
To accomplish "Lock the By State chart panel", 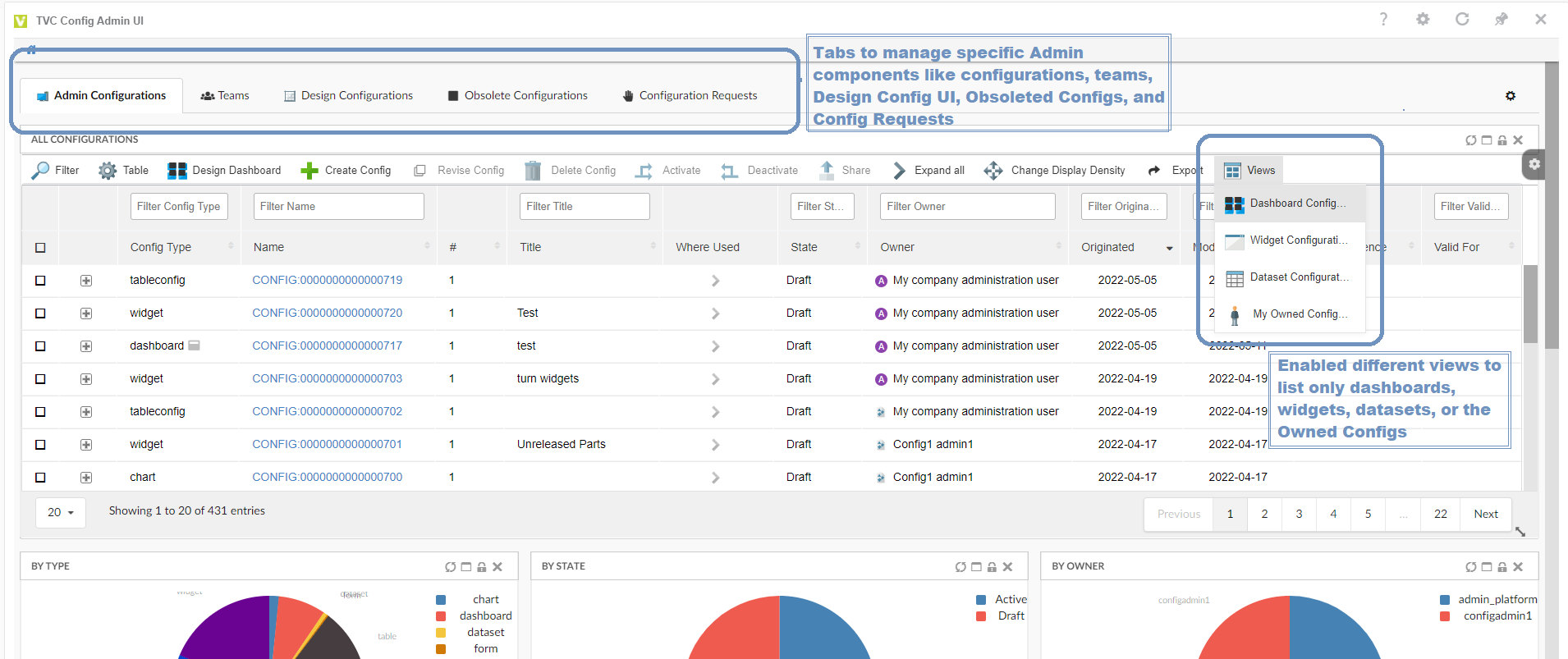I will pyautogui.click(x=992, y=567).
